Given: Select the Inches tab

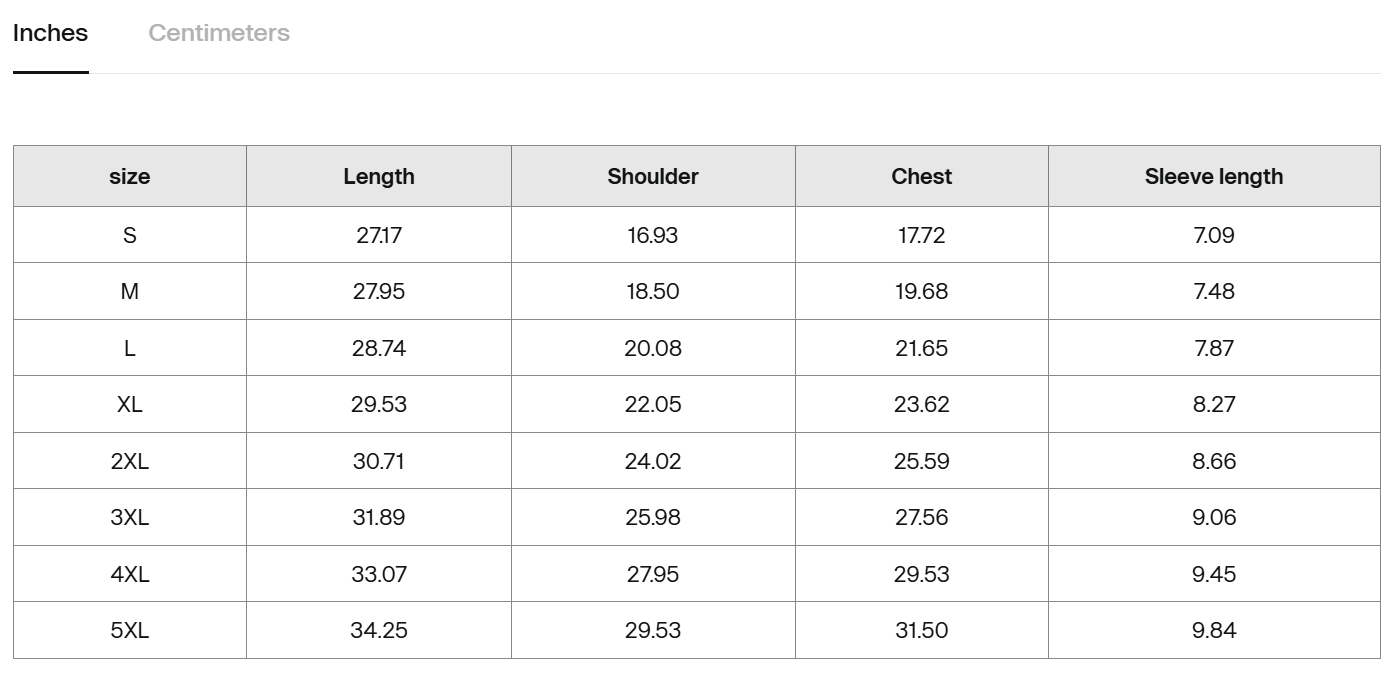Looking at the screenshot, I should tap(50, 33).
